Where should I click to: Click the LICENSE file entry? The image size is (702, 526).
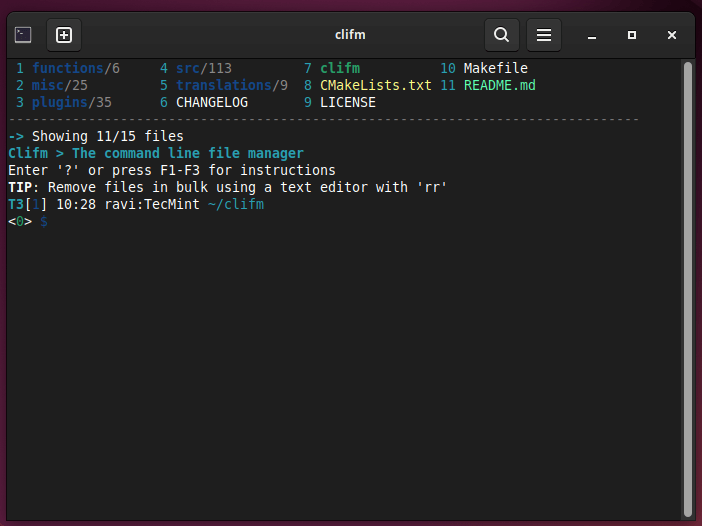(x=348, y=102)
